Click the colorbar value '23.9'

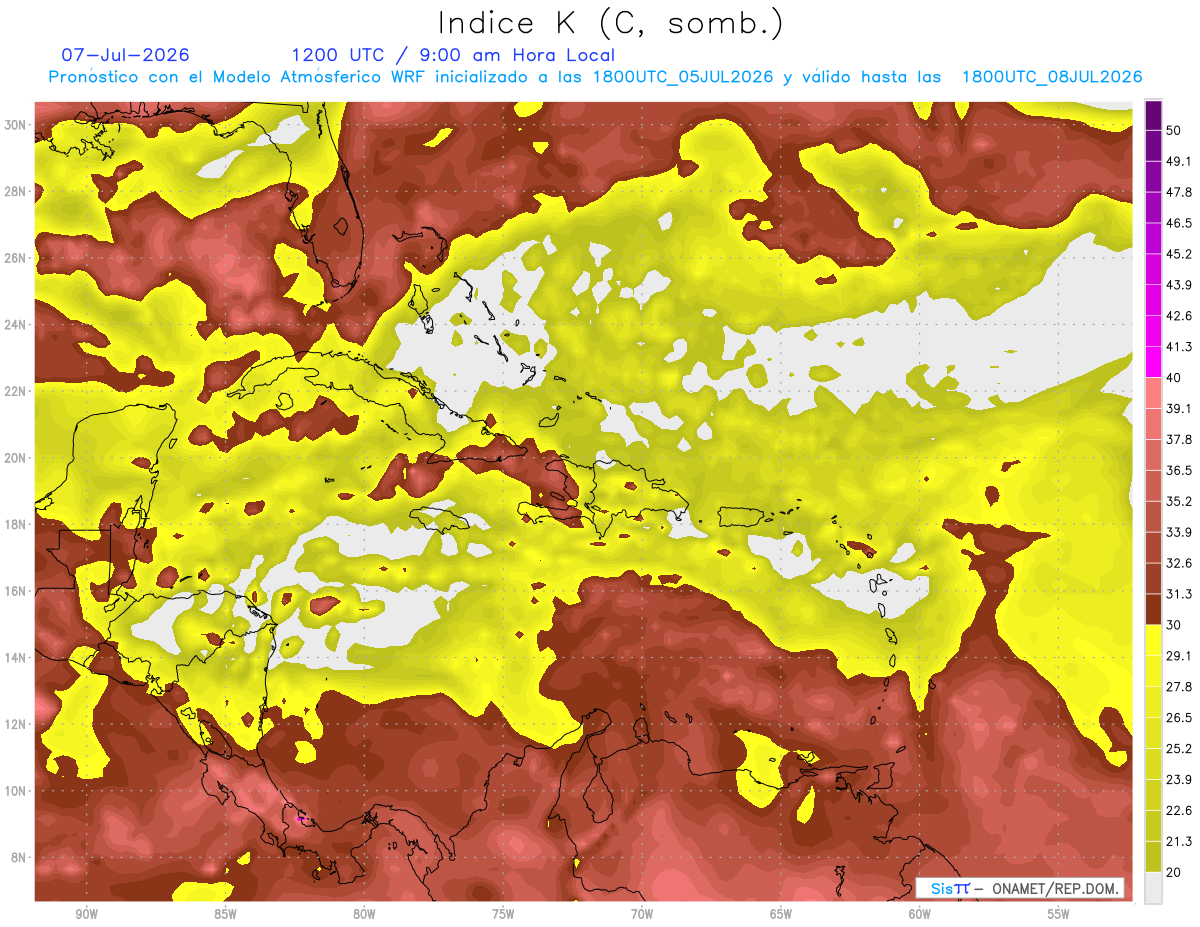coord(1179,779)
